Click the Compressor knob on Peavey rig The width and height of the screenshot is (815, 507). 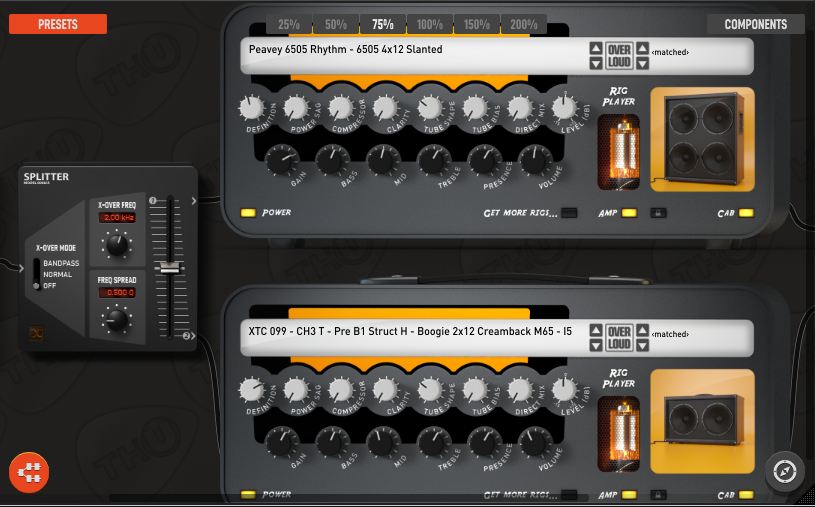pyautogui.click(x=341, y=108)
